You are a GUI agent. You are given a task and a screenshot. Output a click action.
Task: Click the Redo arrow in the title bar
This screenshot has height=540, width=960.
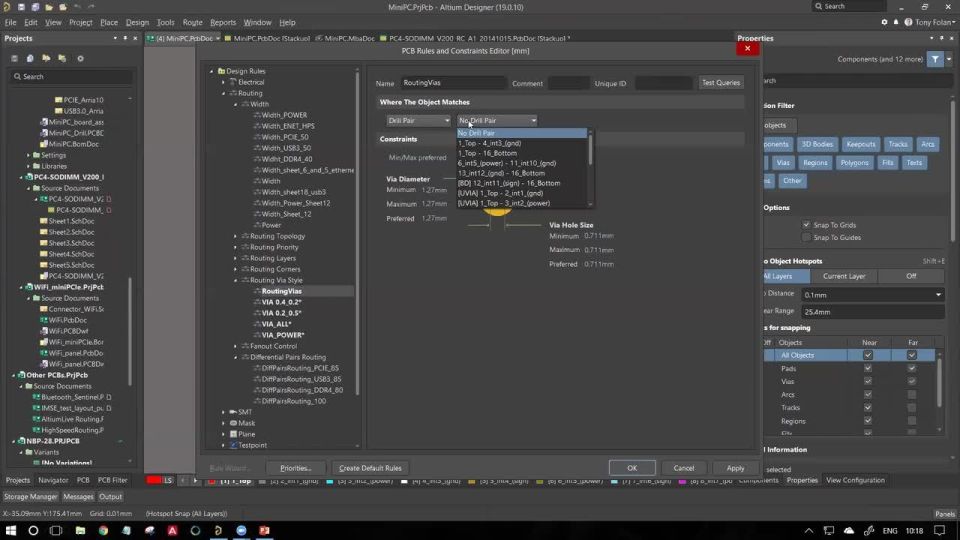[91, 7]
